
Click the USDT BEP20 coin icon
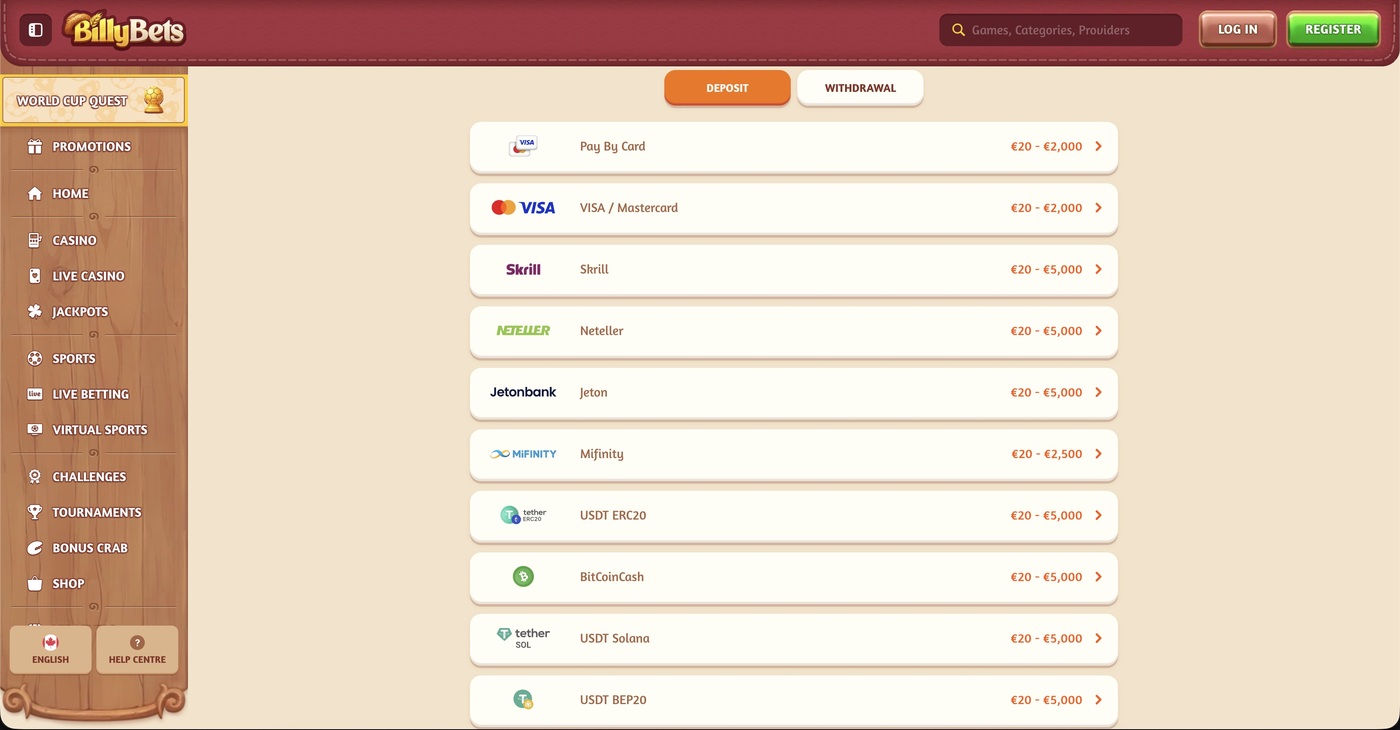523,700
